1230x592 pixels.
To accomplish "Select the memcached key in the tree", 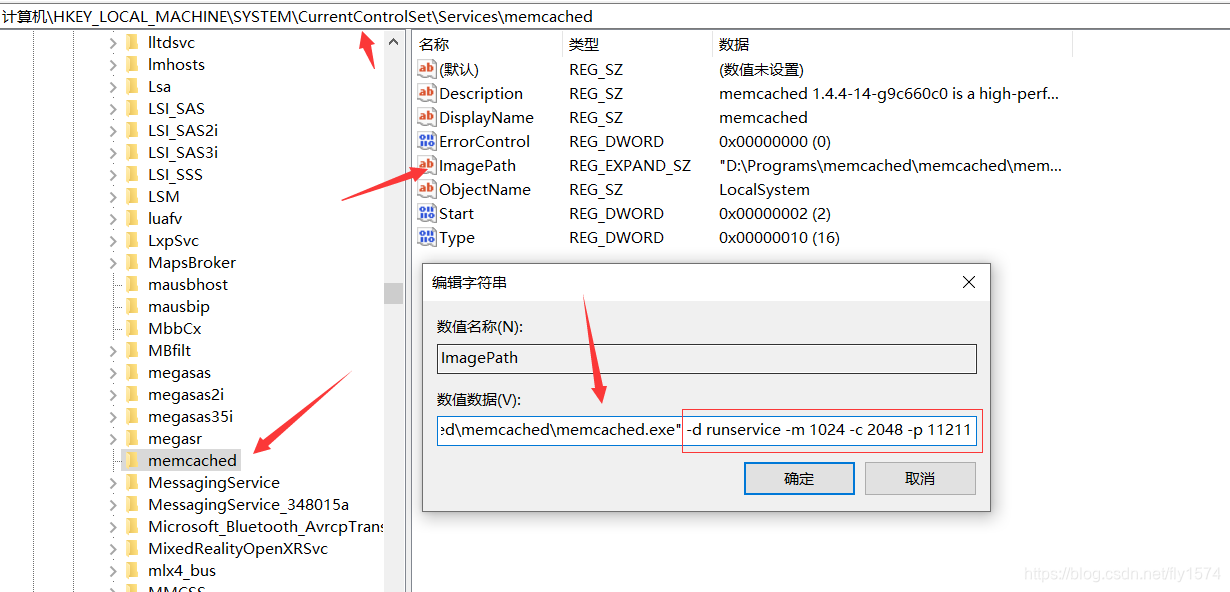I will (x=192, y=461).
